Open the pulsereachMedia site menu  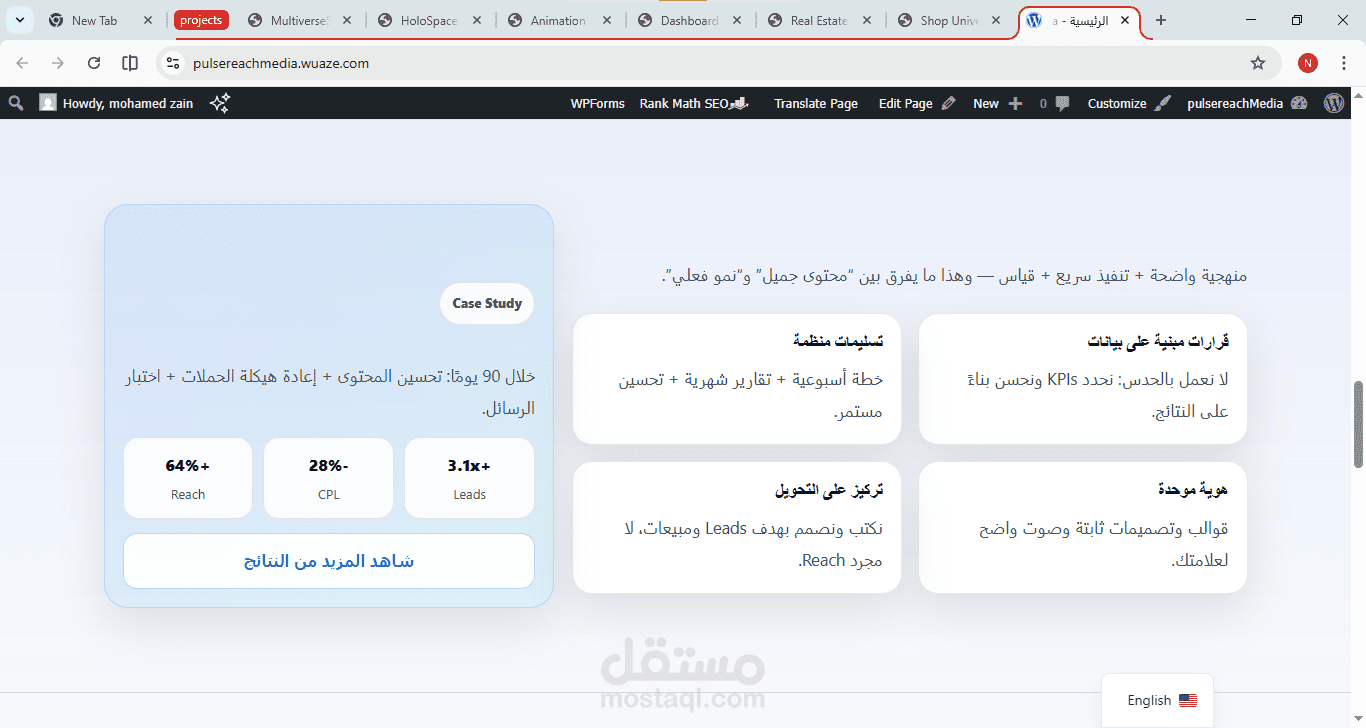click(1247, 103)
